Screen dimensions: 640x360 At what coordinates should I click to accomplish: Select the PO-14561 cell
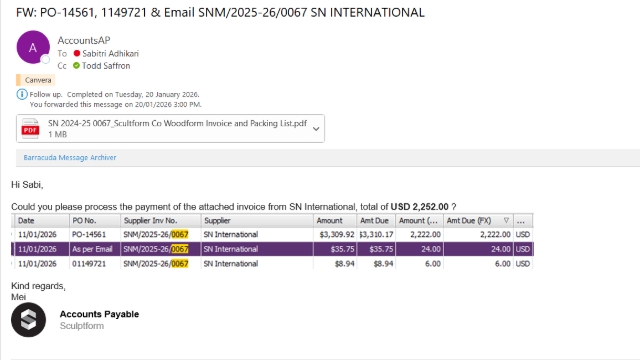95,235
